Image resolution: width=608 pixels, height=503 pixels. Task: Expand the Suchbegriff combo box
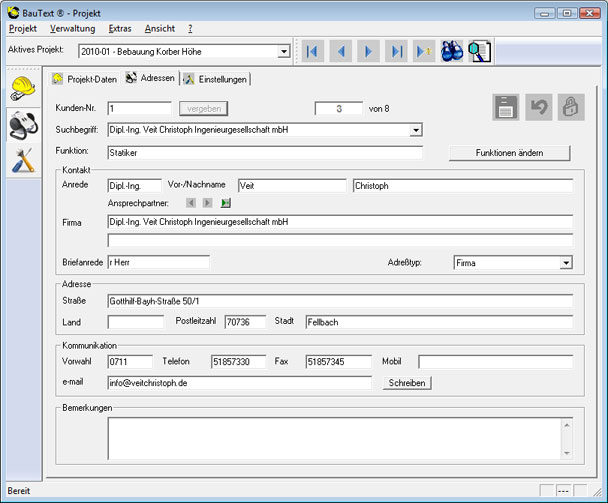416,130
